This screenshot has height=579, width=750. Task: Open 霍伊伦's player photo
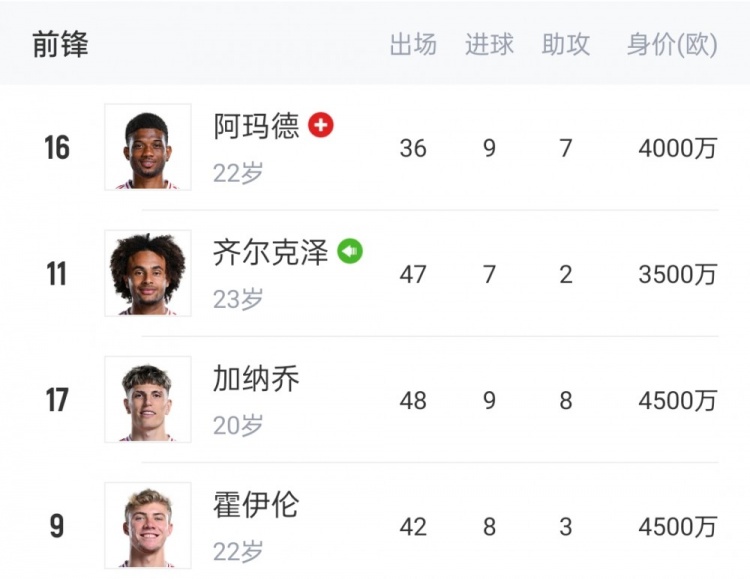(x=148, y=525)
